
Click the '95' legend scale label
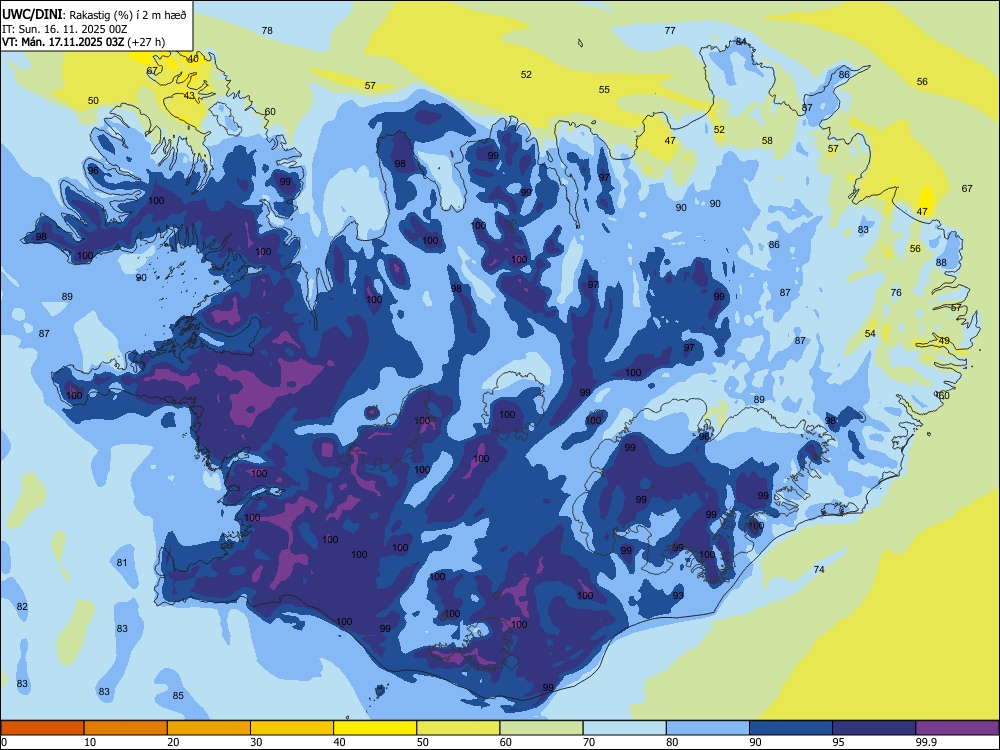point(839,742)
